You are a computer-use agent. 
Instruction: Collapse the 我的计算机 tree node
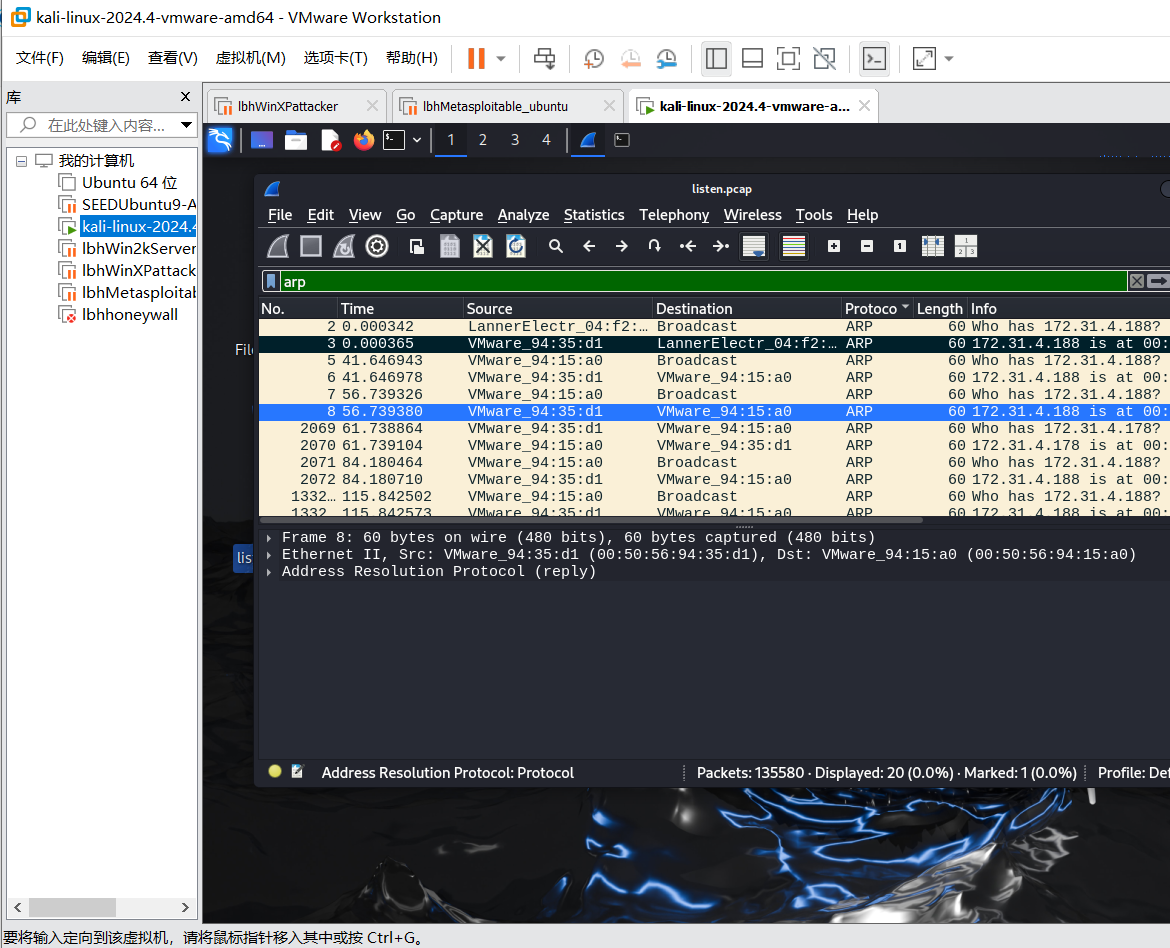(22, 161)
